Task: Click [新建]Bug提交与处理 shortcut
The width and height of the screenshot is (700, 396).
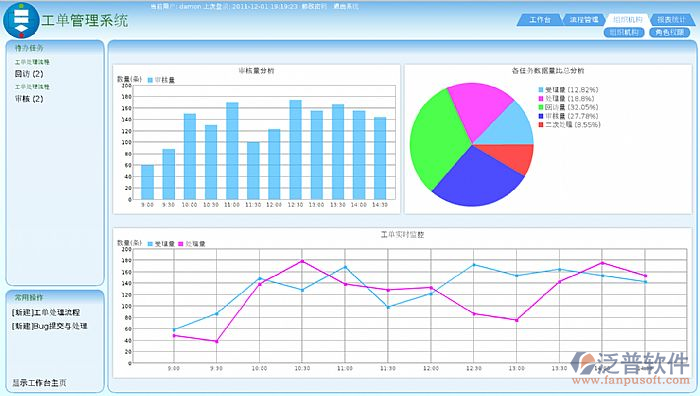Action: 50,326
